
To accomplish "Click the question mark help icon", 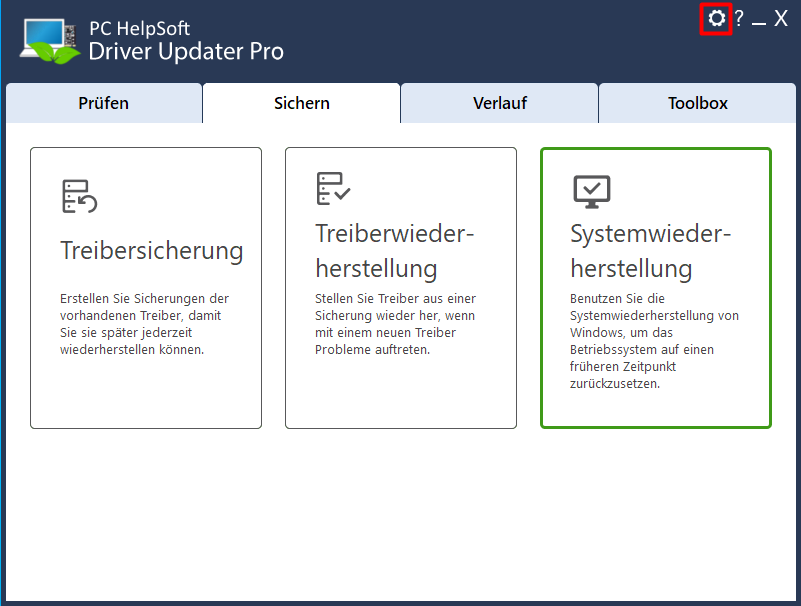I will pyautogui.click(x=739, y=18).
